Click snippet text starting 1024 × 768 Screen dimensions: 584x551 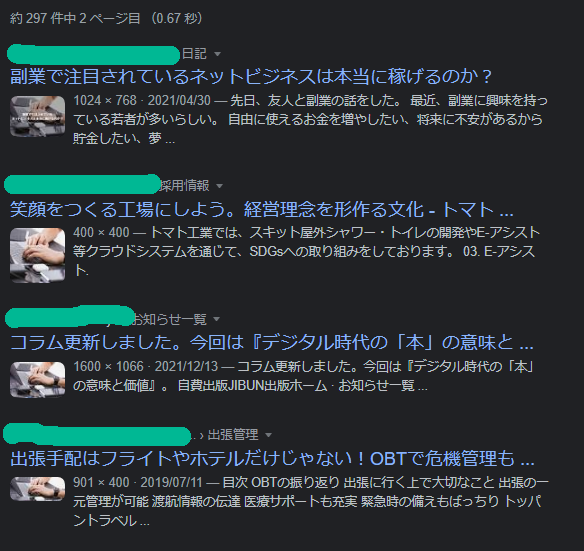pyautogui.click(x=310, y=119)
